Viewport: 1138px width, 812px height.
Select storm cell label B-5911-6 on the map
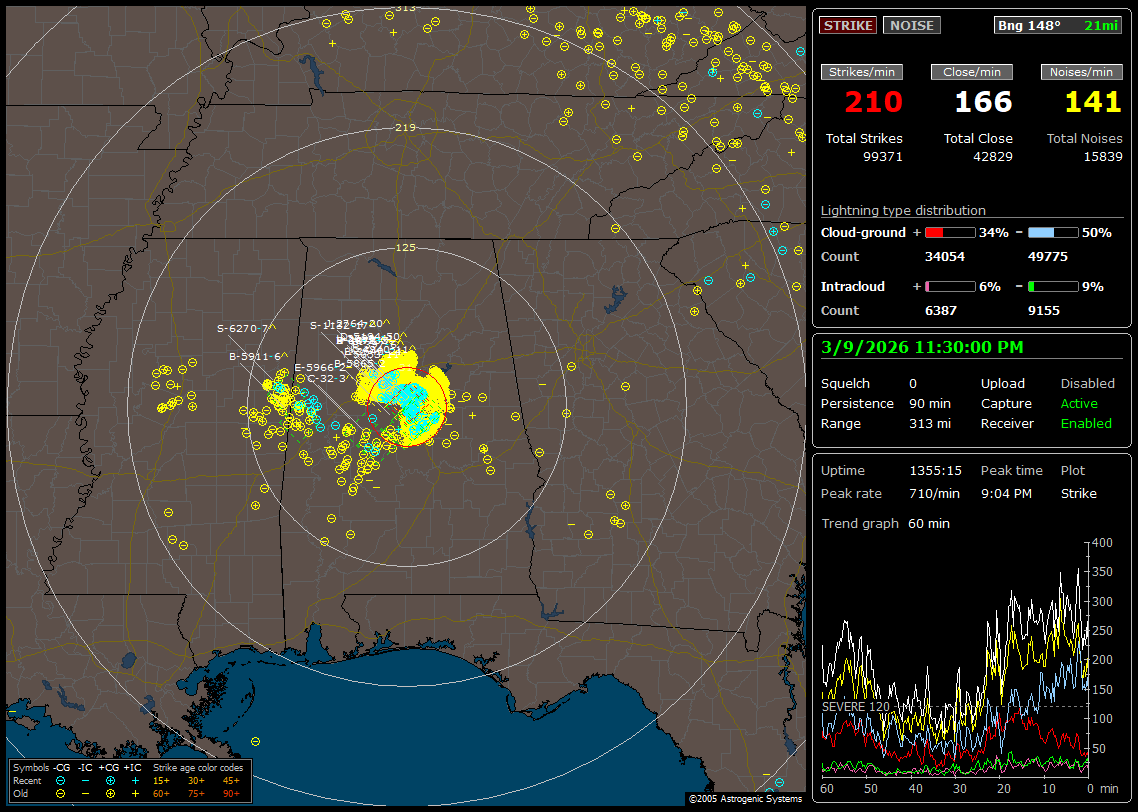point(254,356)
